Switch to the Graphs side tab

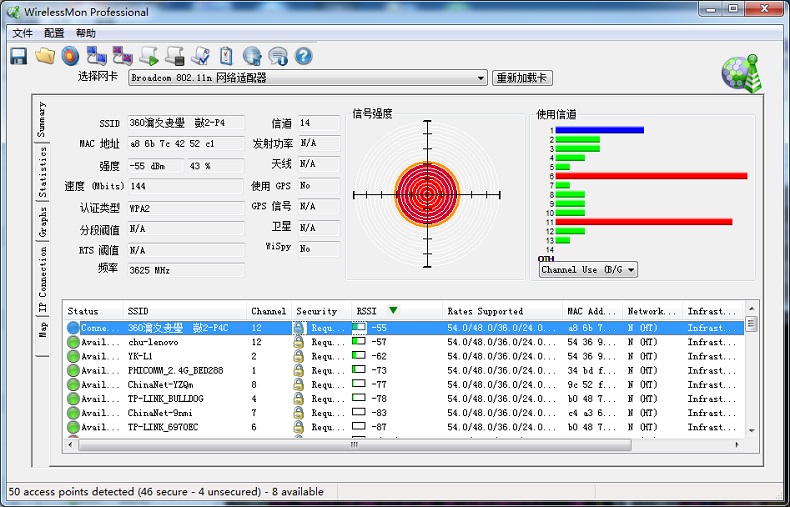tap(43, 221)
